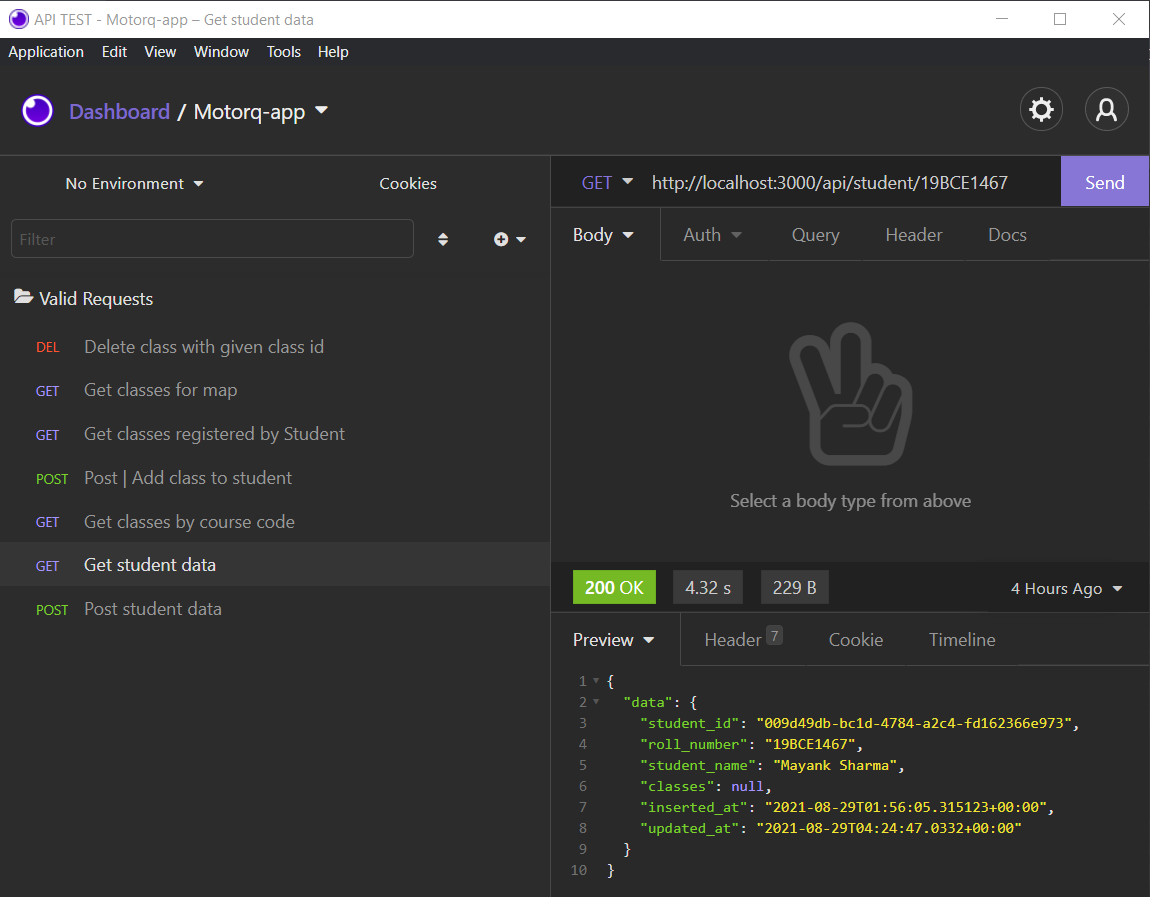Go to the Dashboard link
This screenshot has width=1150, height=897.
coord(119,111)
